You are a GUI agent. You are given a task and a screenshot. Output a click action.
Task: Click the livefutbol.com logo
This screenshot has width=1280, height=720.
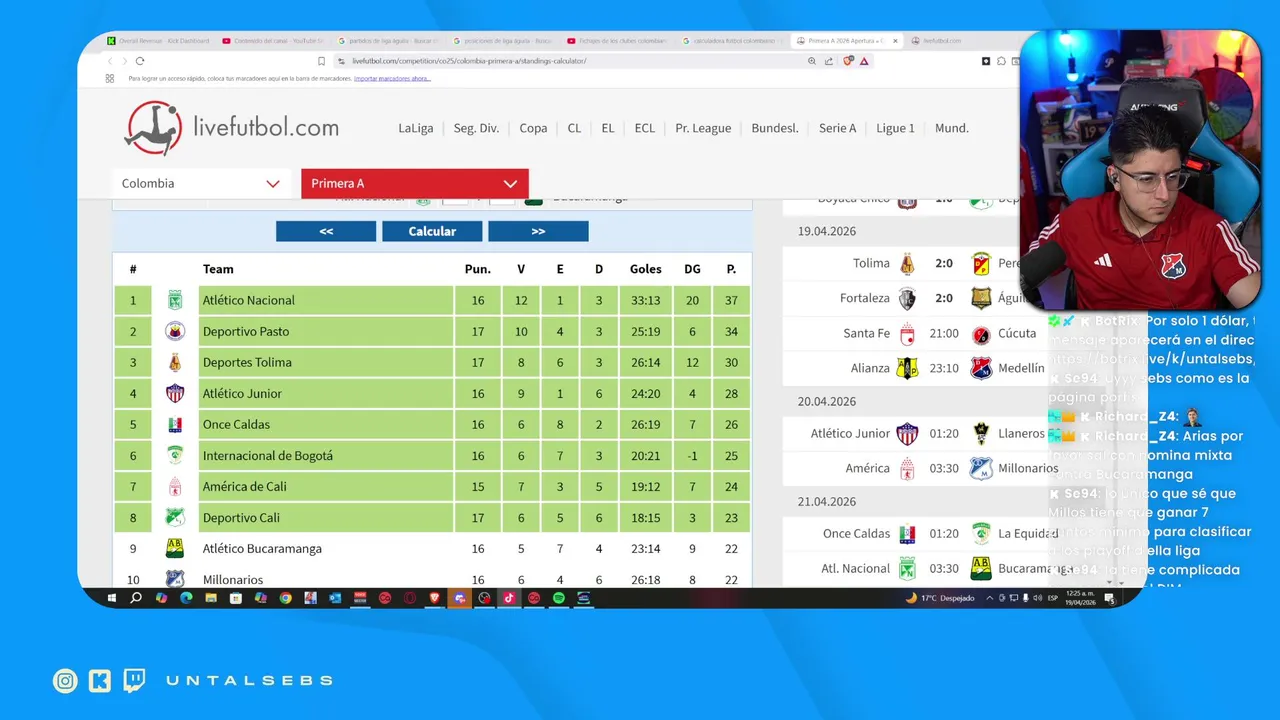pos(231,128)
